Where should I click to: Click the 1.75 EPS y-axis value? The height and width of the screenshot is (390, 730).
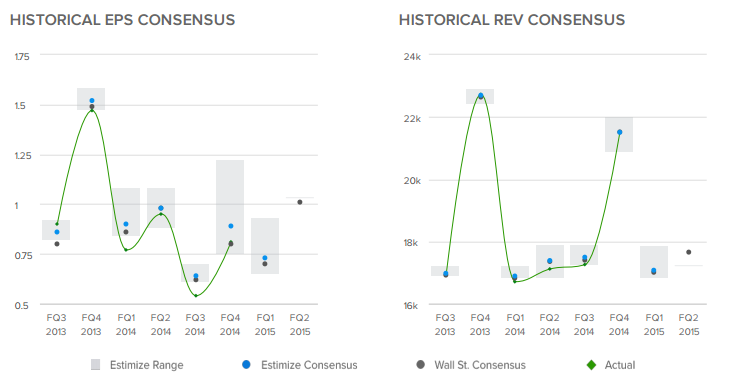(22, 57)
